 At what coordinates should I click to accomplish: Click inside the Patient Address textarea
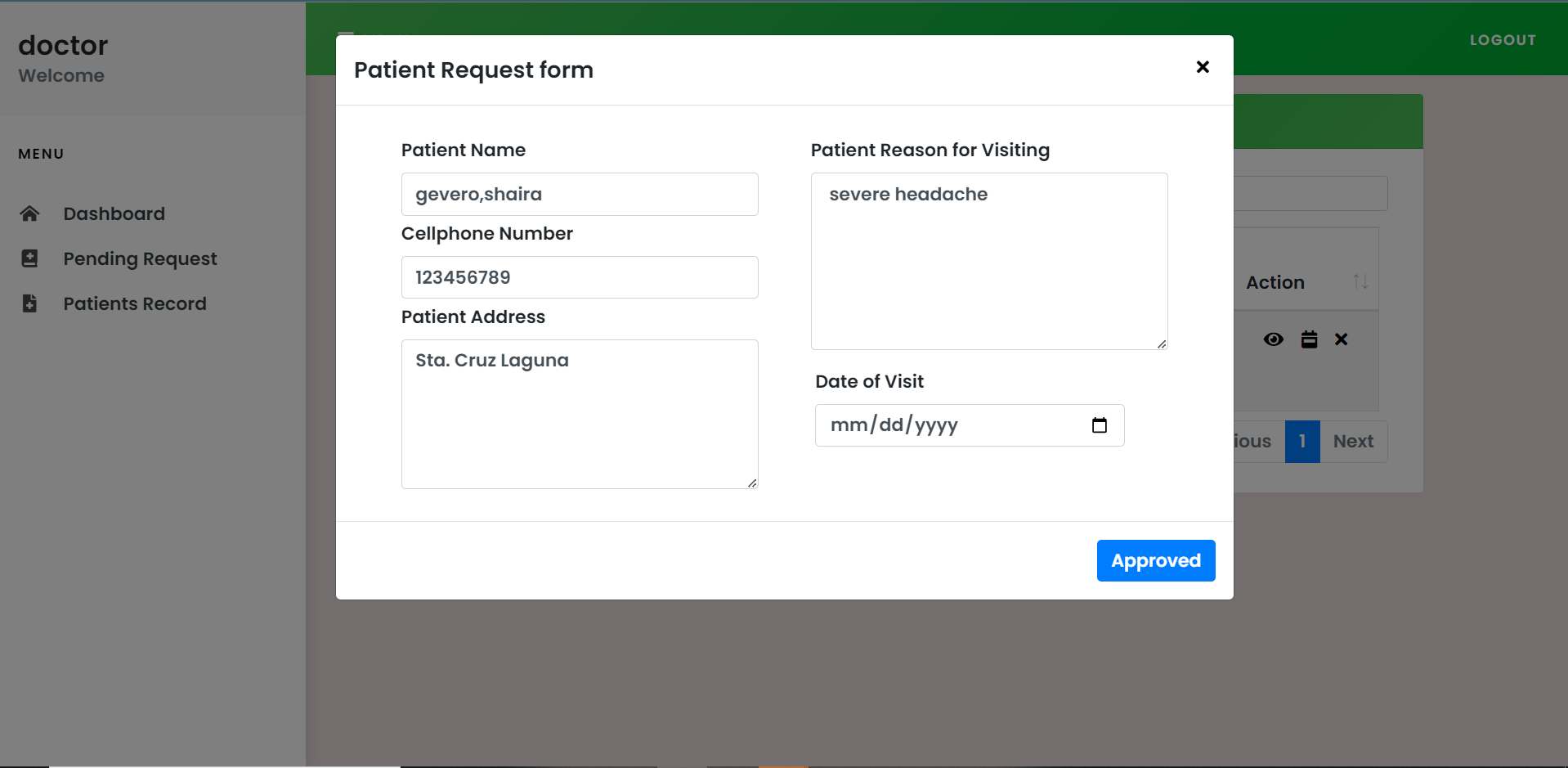coord(579,414)
